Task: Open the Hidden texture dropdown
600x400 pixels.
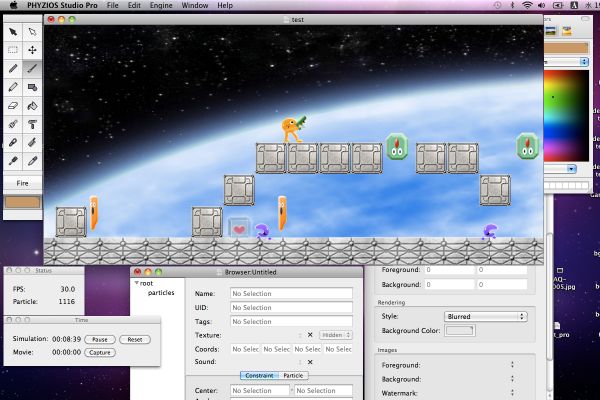Action: pos(335,335)
